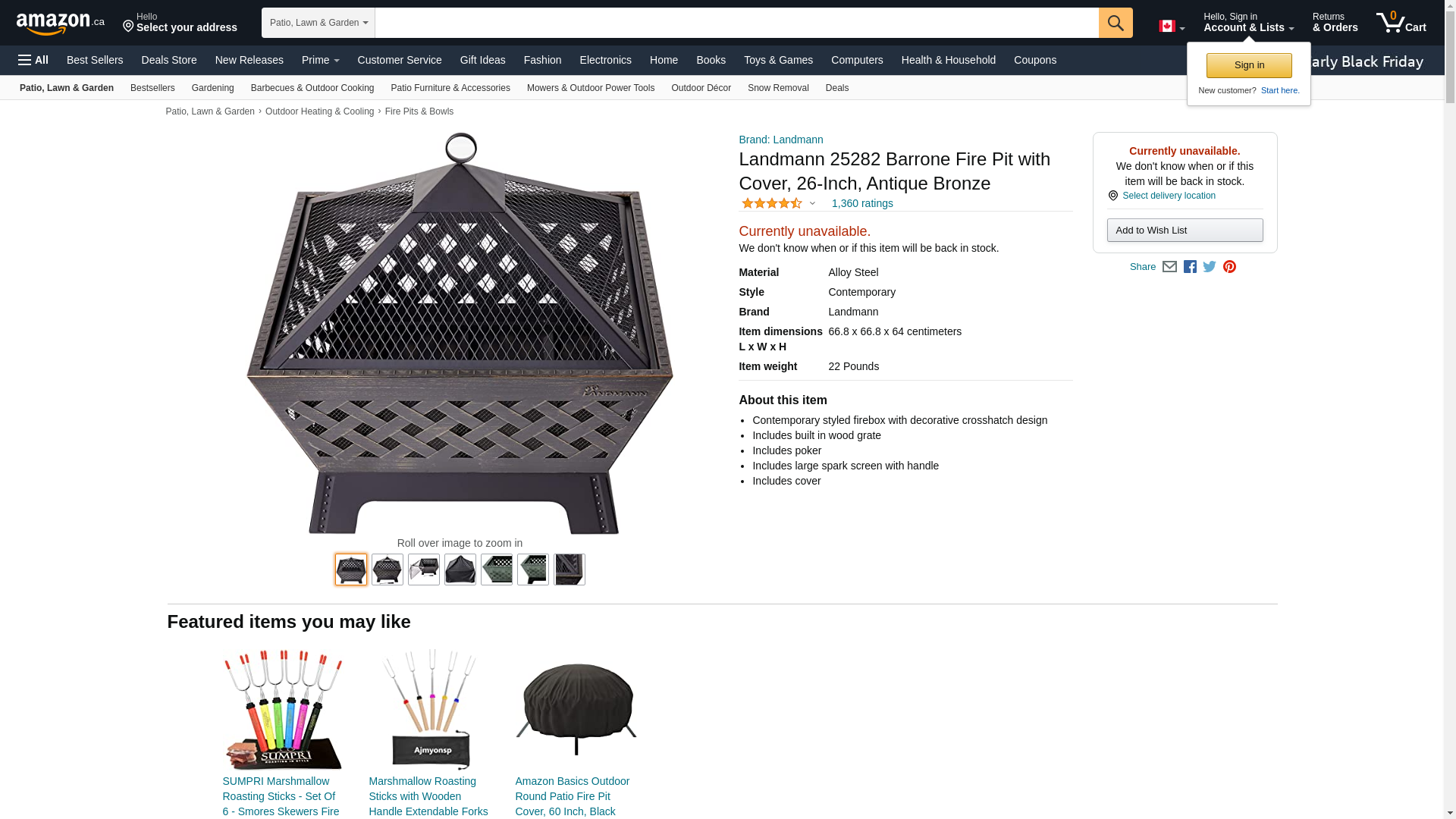Click the search magnifier icon

(1115, 23)
